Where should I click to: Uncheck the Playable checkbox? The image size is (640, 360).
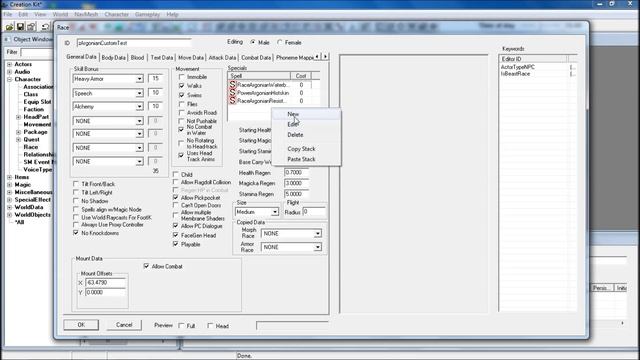176,244
